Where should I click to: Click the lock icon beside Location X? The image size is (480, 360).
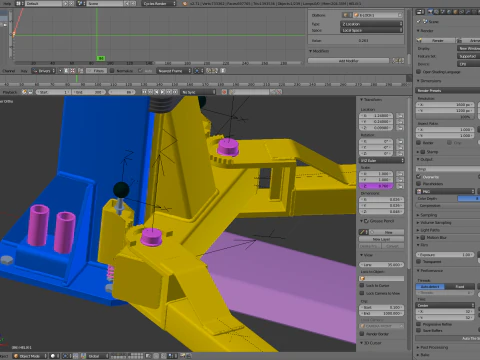[400, 116]
